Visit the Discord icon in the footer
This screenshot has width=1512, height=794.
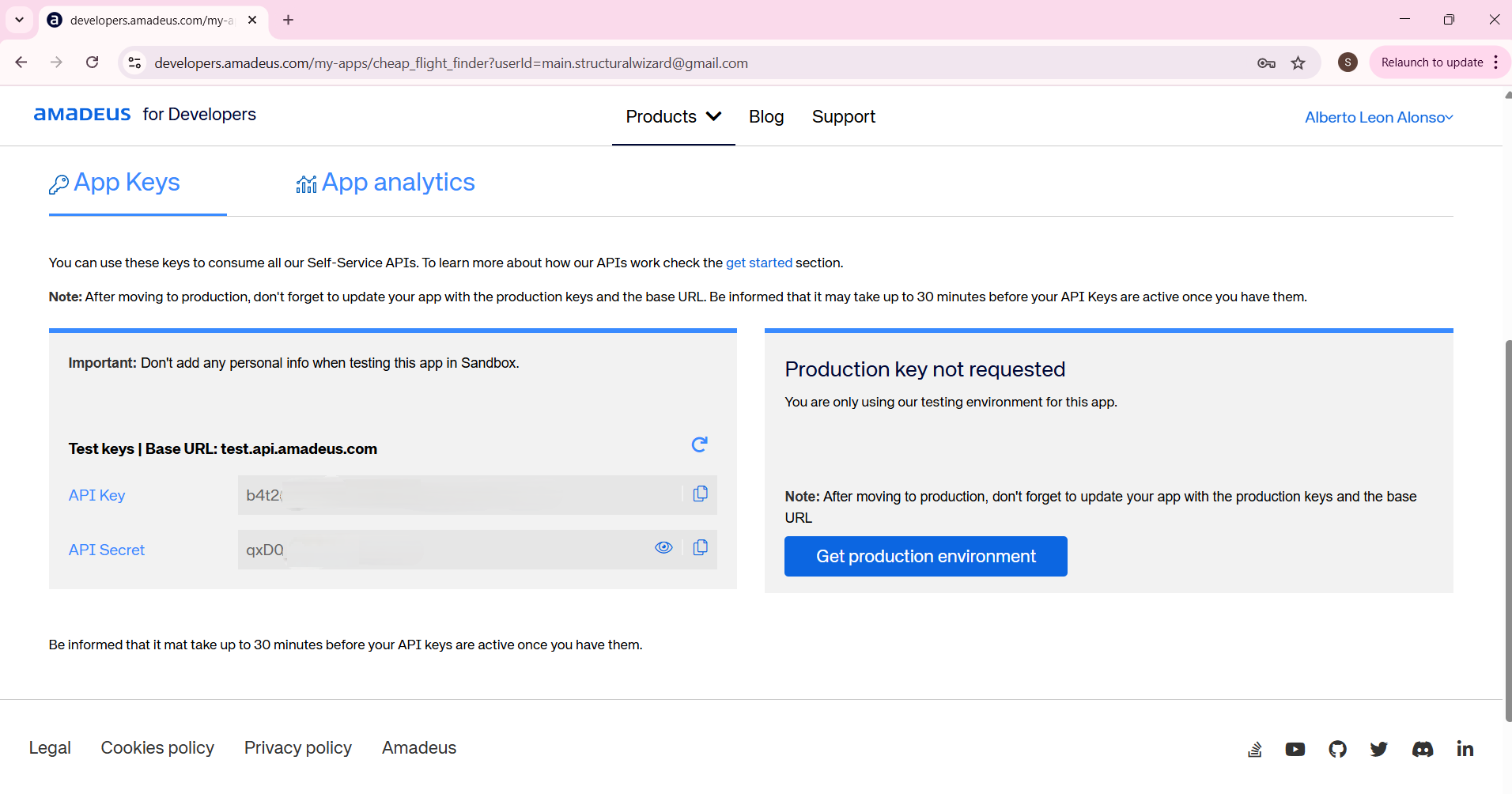point(1423,749)
